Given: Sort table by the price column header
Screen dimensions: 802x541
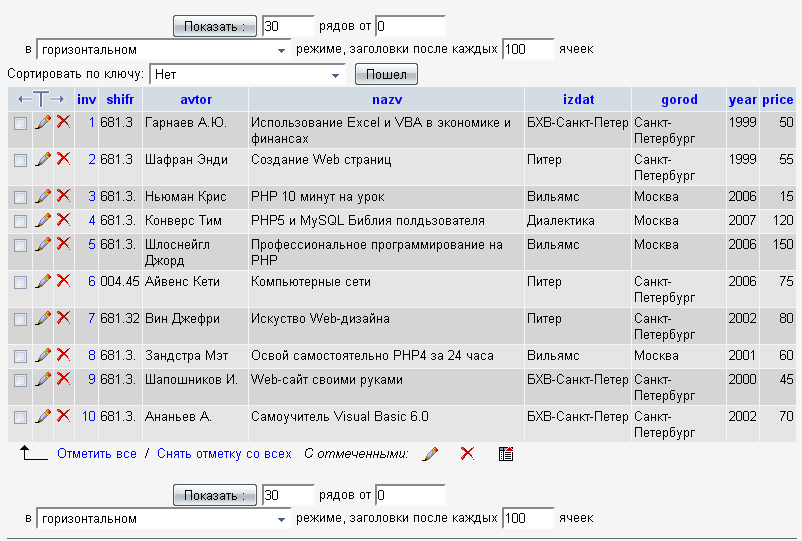Looking at the screenshot, I should (777, 99).
